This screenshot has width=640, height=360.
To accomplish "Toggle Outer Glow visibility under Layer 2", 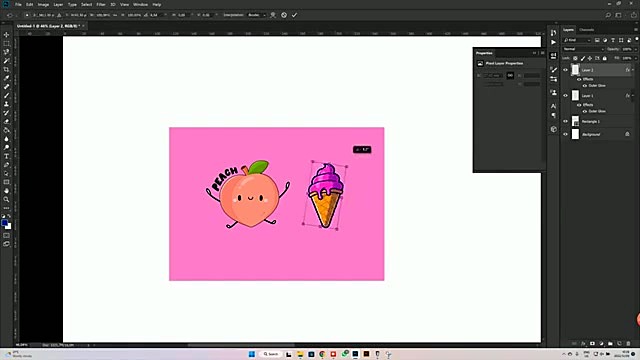I will 584,86.
